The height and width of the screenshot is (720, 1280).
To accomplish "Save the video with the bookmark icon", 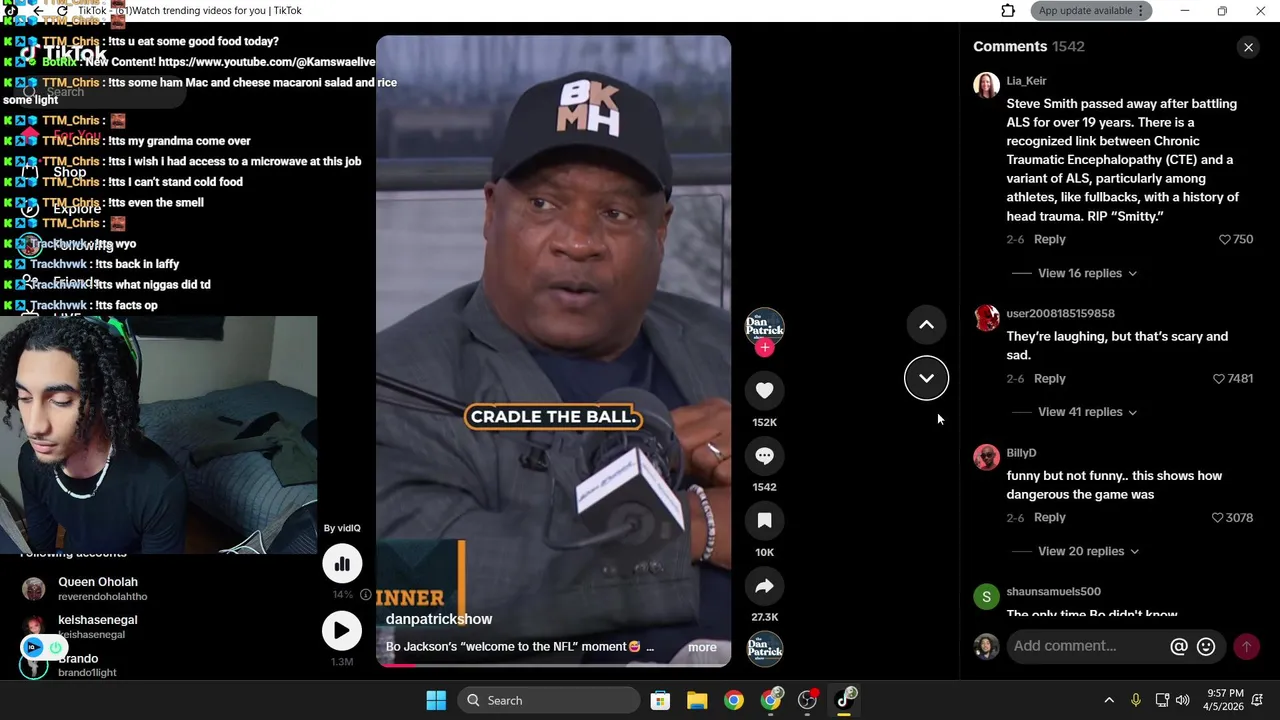I will (764, 521).
